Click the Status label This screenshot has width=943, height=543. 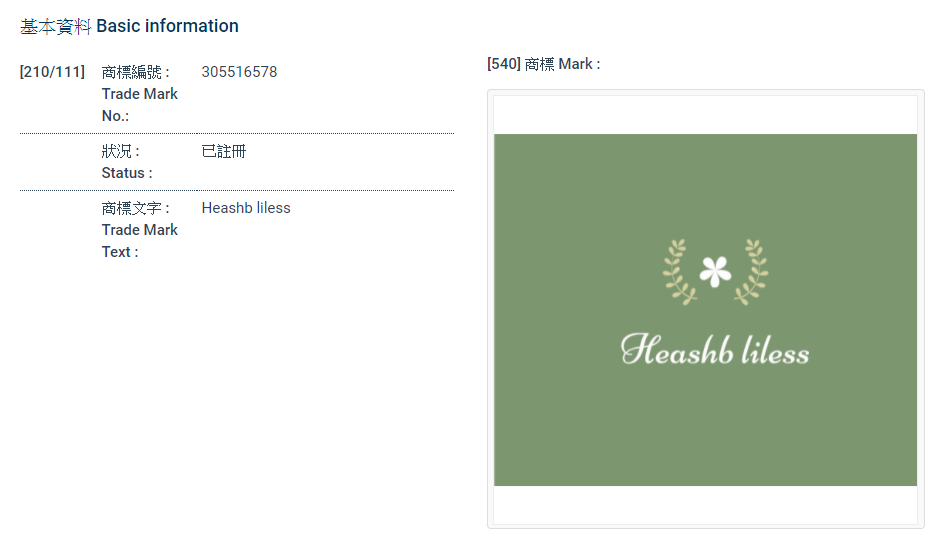point(127,173)
